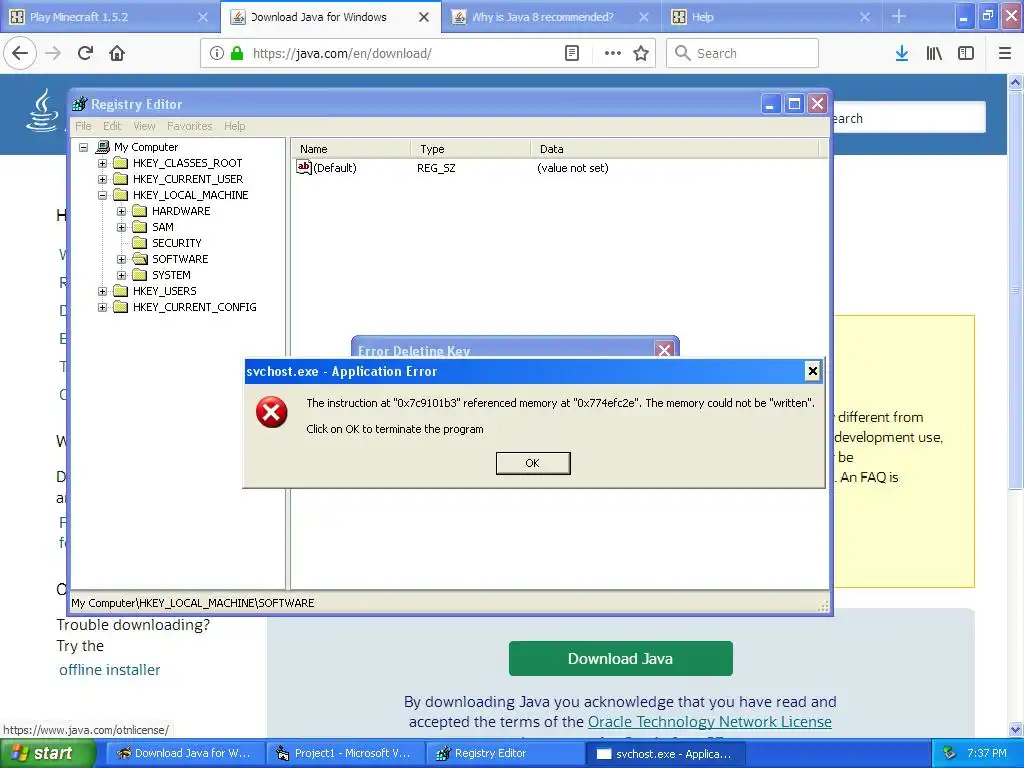Image resolution: width=1024 pixels, height=768 pixels.
Task: Switch to Help tab in Firefox
Action: (x=771, y=16)
